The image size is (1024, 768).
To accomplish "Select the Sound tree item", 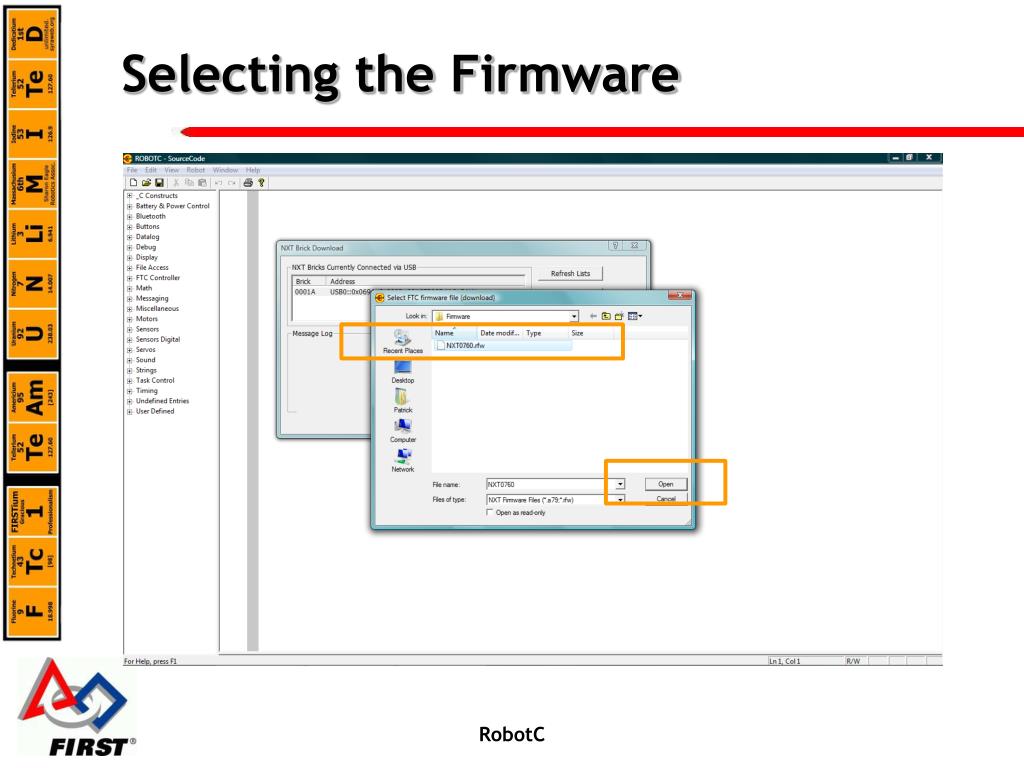I will (145, 360).
